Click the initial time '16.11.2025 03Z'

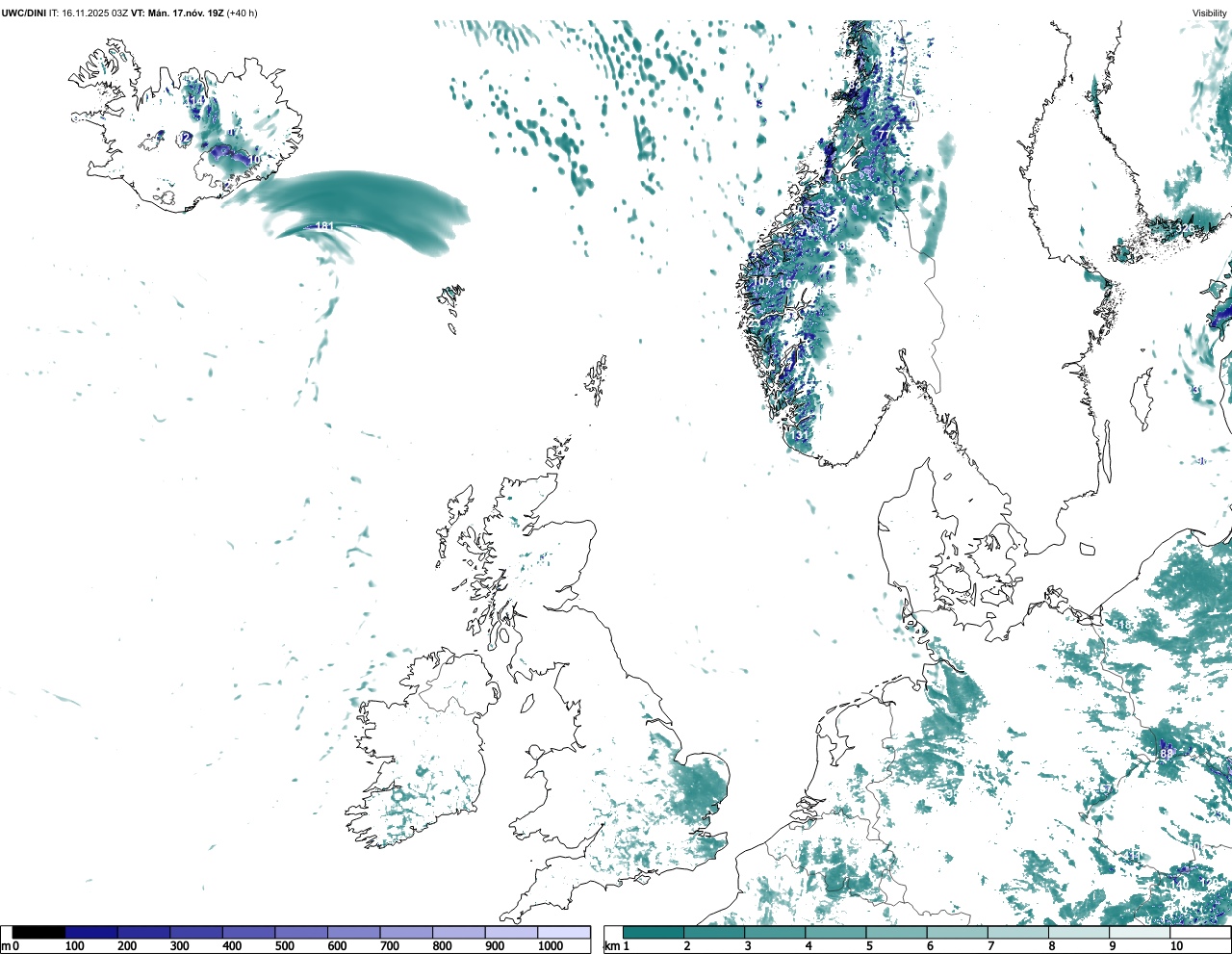coord(93,13)
